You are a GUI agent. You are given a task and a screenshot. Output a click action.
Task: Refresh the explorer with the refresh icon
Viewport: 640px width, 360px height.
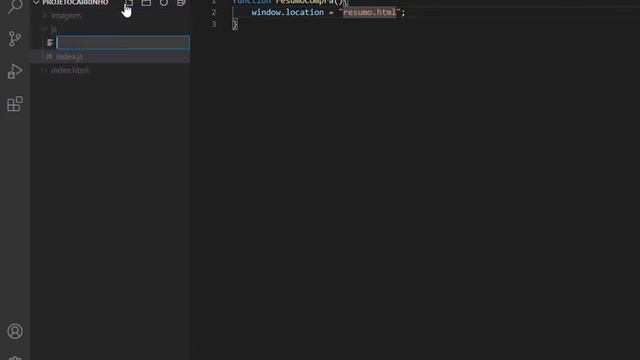coord(164,3)
